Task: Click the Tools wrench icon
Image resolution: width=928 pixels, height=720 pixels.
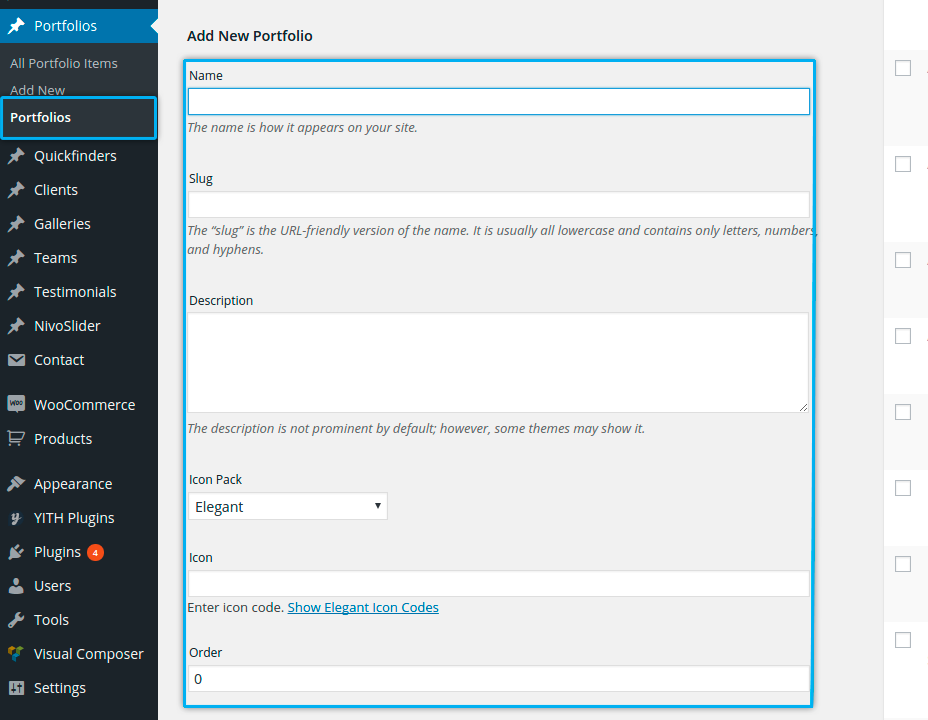Action: tap(16, 620)
